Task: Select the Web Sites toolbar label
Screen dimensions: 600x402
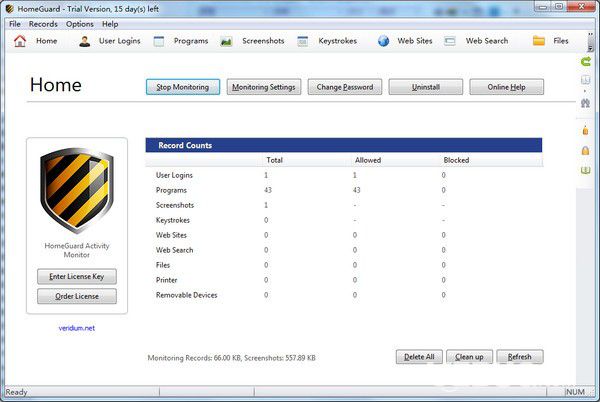Action: [x=415, y=41]
